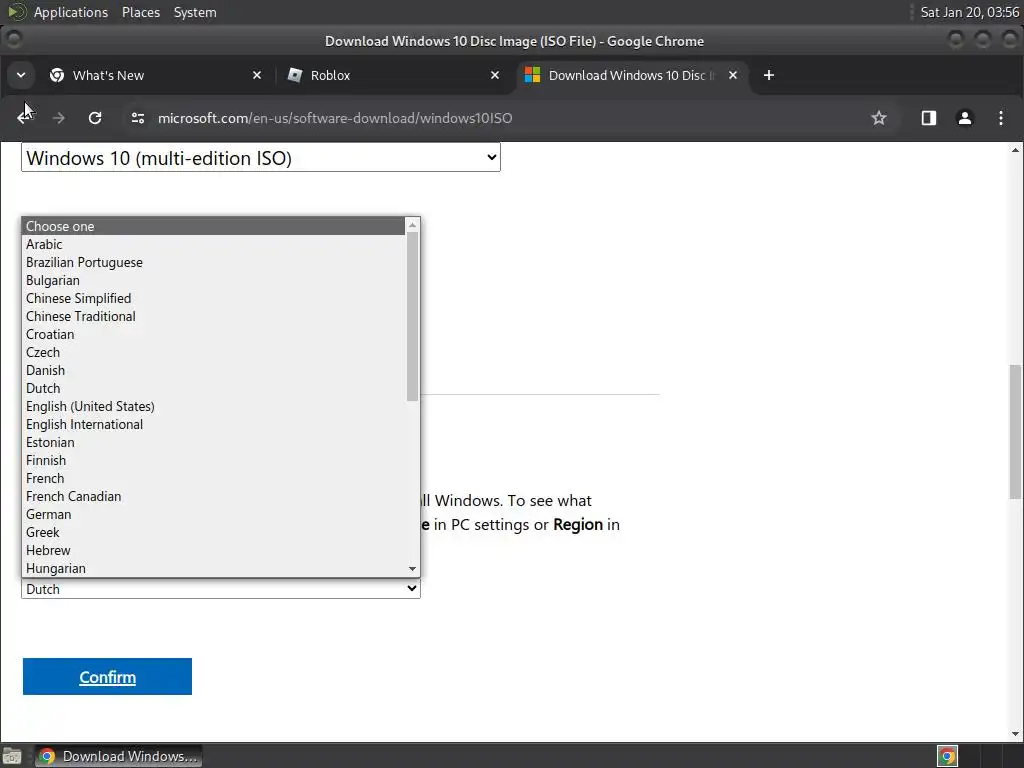Pick Chinese Simplified language
1024x768 pixels.
click(214, 298)
